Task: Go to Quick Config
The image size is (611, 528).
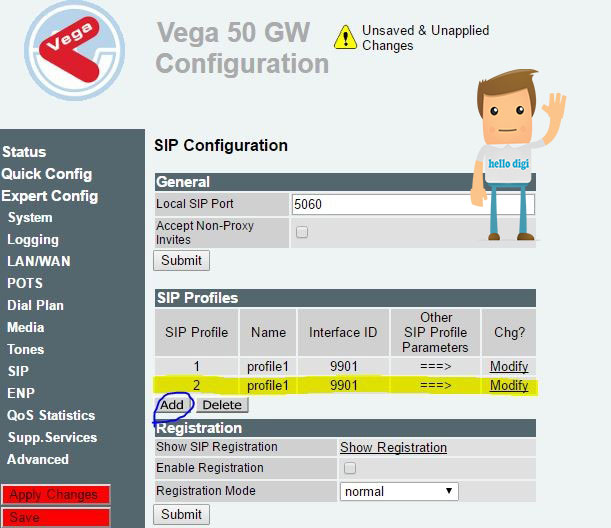Action: point(47,174)
